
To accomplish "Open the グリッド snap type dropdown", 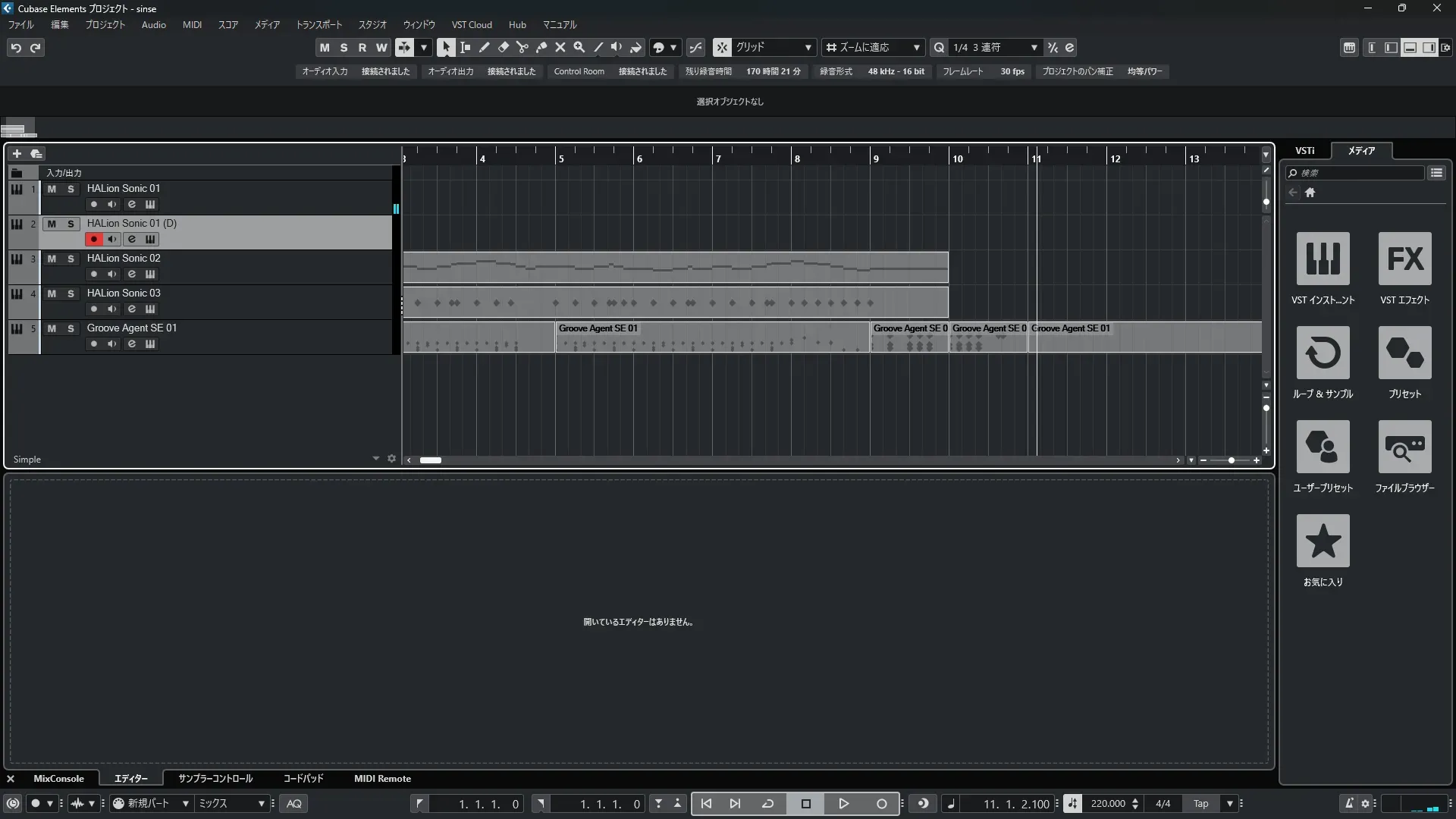I will pos(808,47).
